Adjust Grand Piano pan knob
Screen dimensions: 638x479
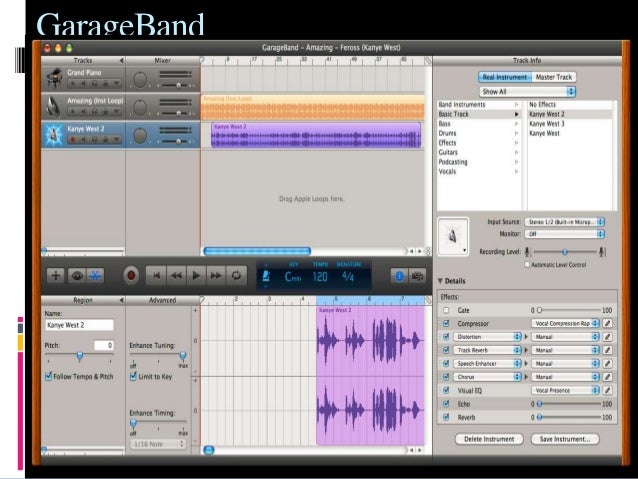click(x=140, y=80)
